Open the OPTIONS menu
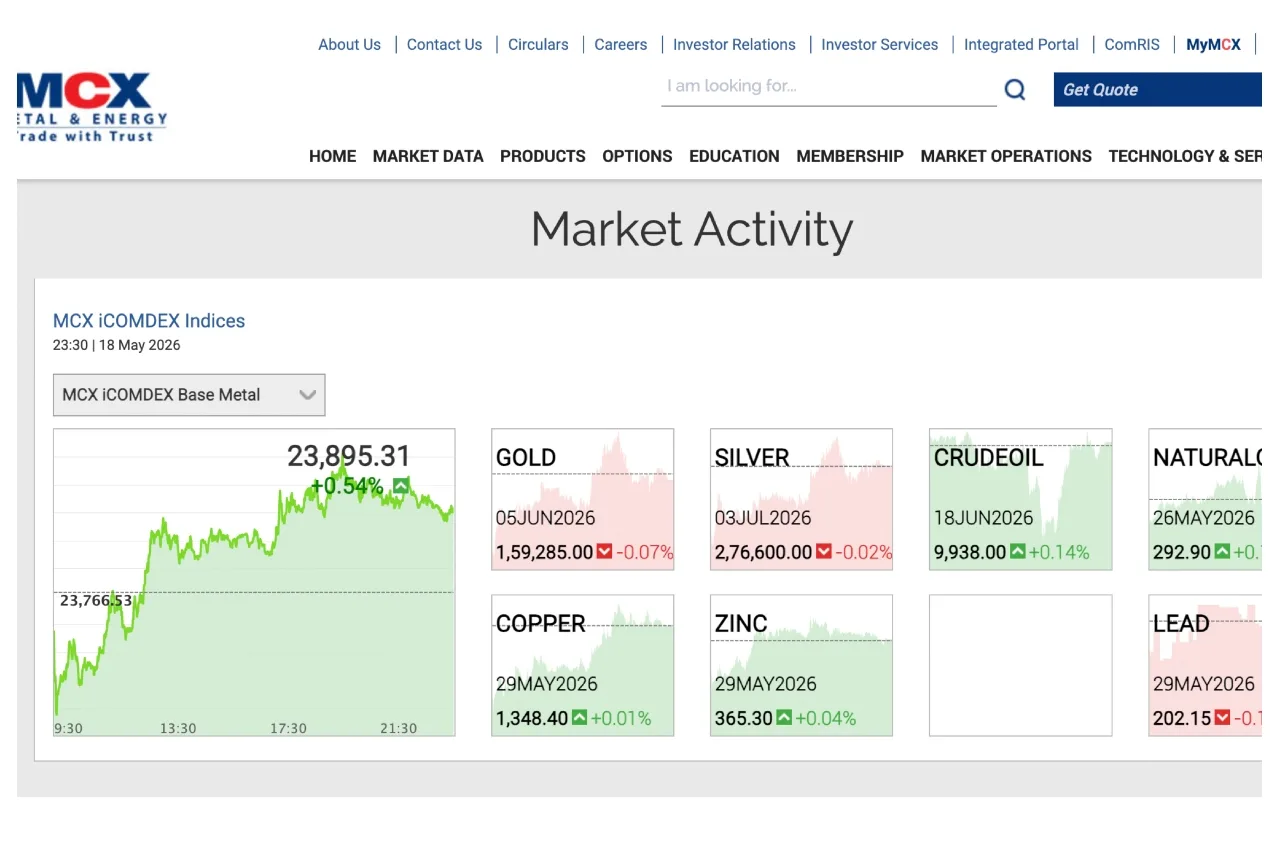 coord(637,156)
